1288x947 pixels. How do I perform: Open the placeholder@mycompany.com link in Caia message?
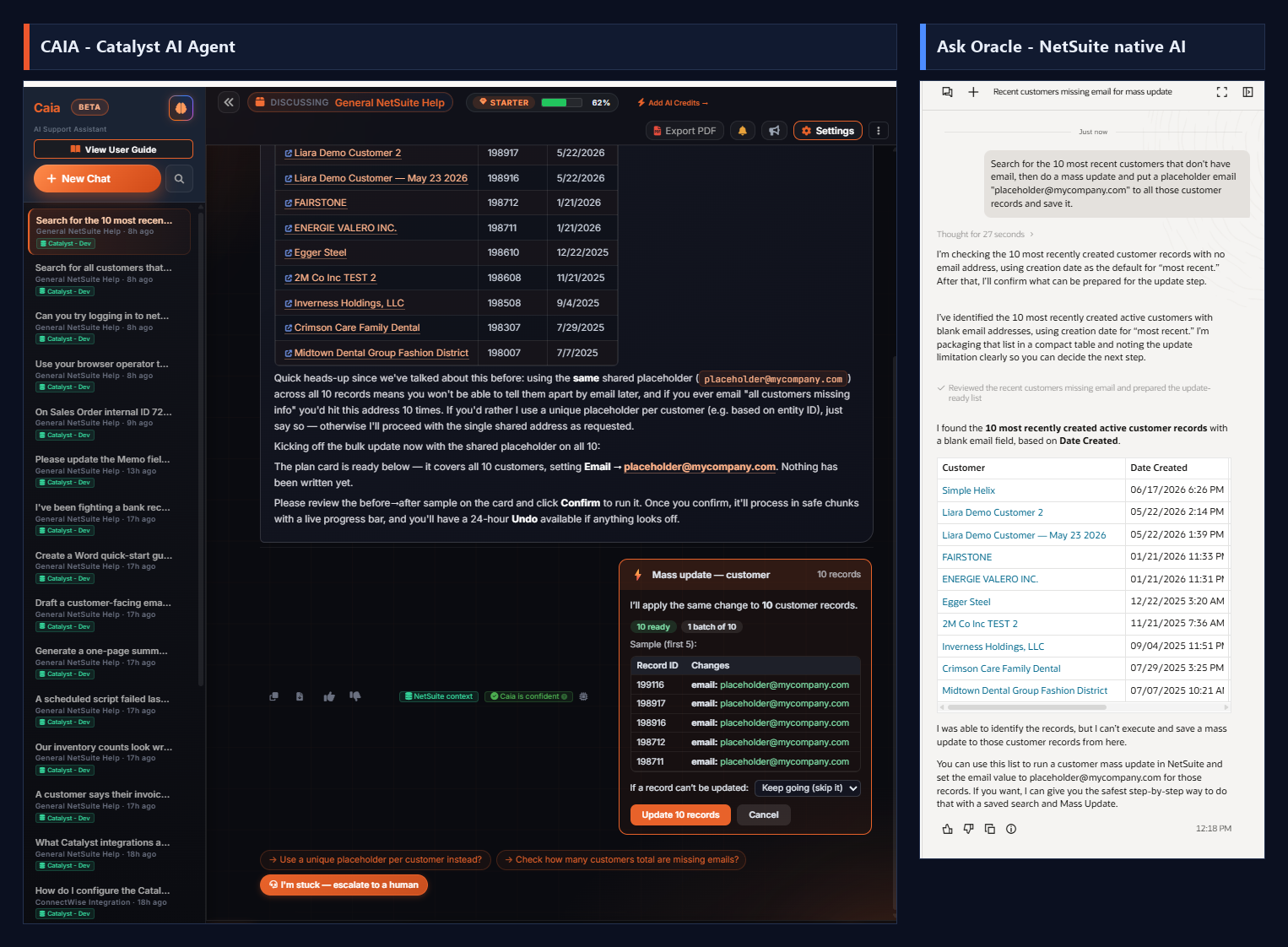pyautogui.click(x=700, y=467)
